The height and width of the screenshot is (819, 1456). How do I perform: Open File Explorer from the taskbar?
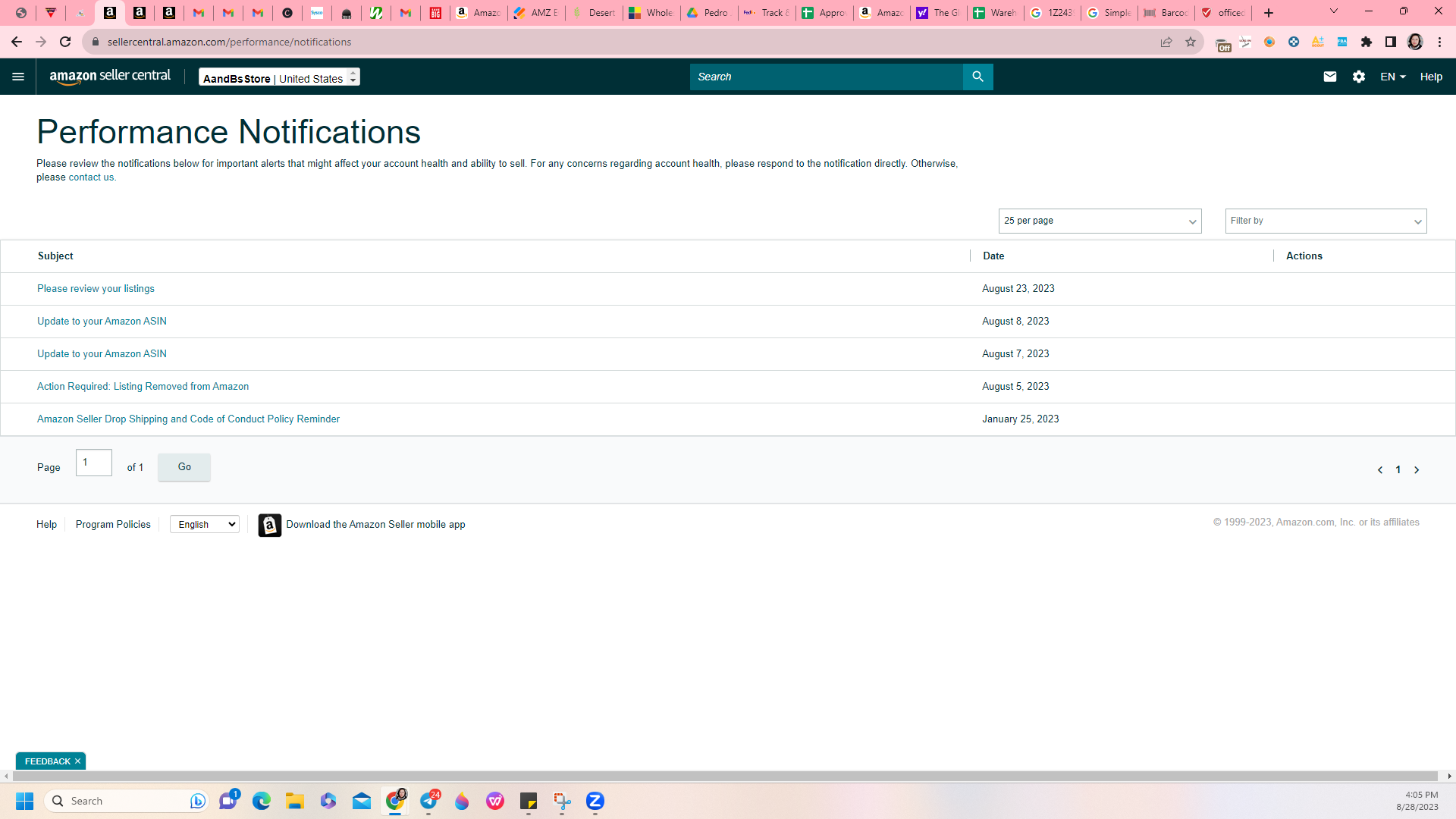coord(295,801)
